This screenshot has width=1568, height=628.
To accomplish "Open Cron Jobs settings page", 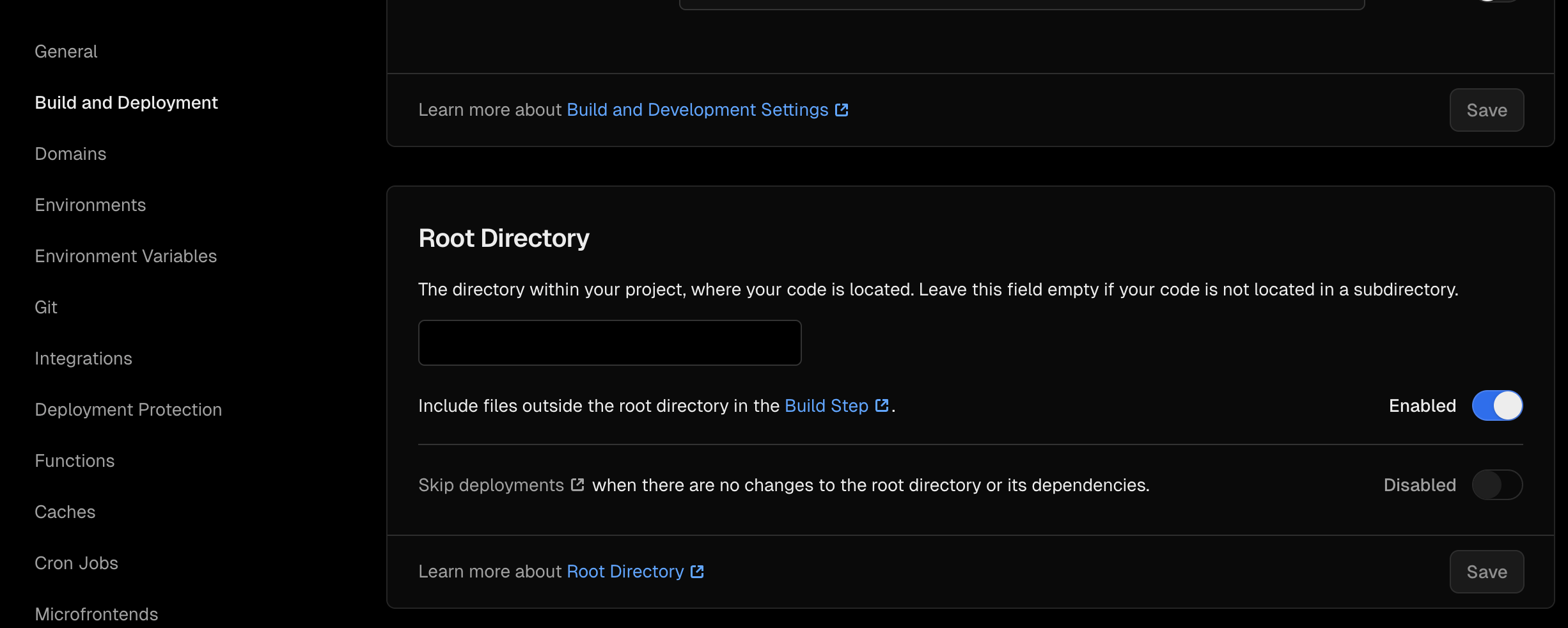I will point(77,563).
